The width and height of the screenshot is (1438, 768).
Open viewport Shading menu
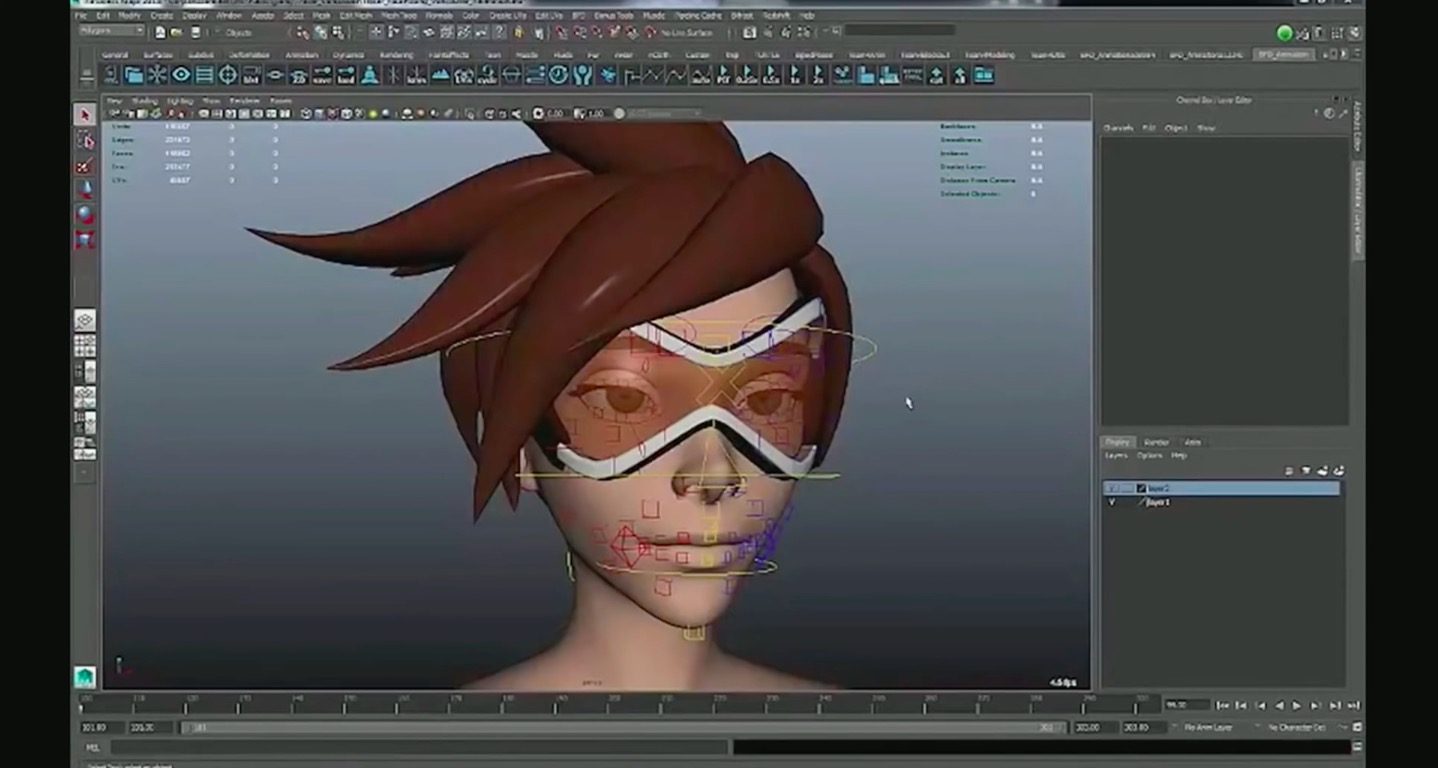(x=145, y=101)
